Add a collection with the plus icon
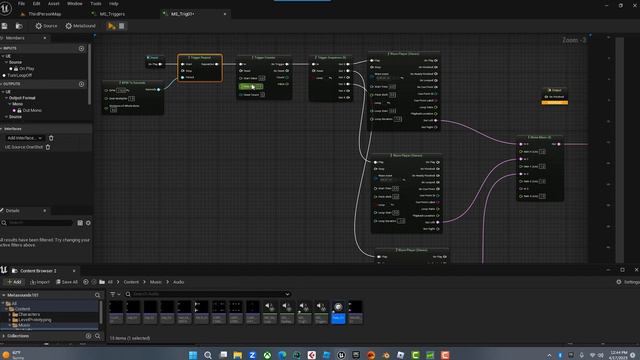Image resolution: width=640 pixels, height=360 pixels. point(88,336)
